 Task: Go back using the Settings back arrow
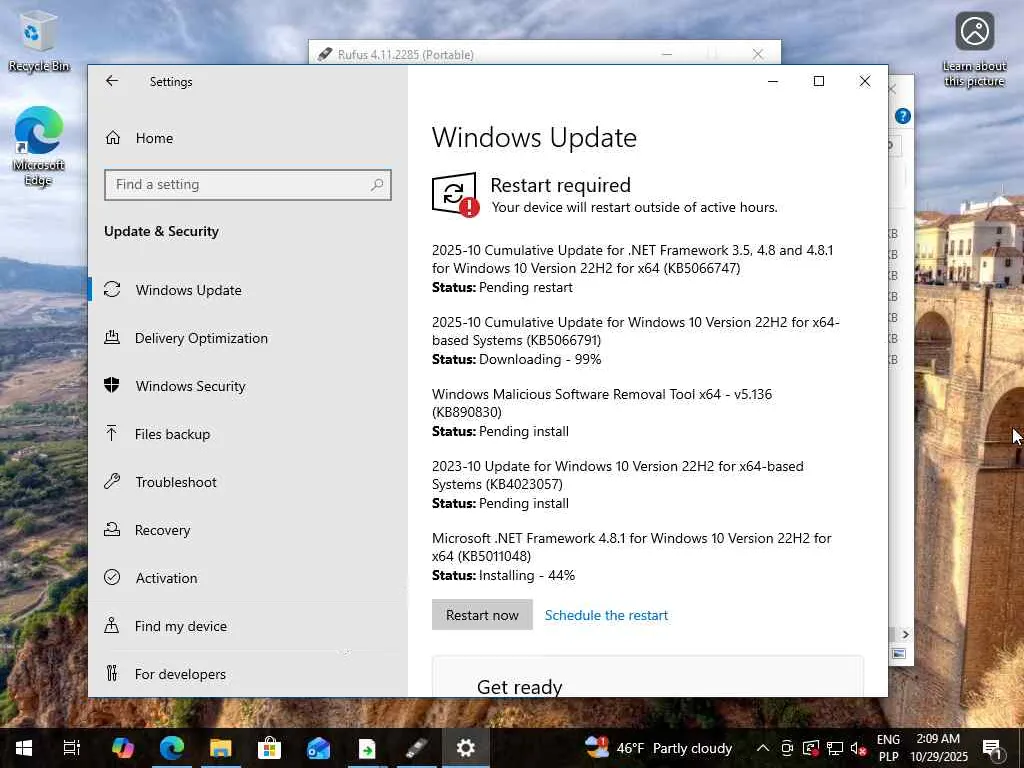click(x=112, y=81)
